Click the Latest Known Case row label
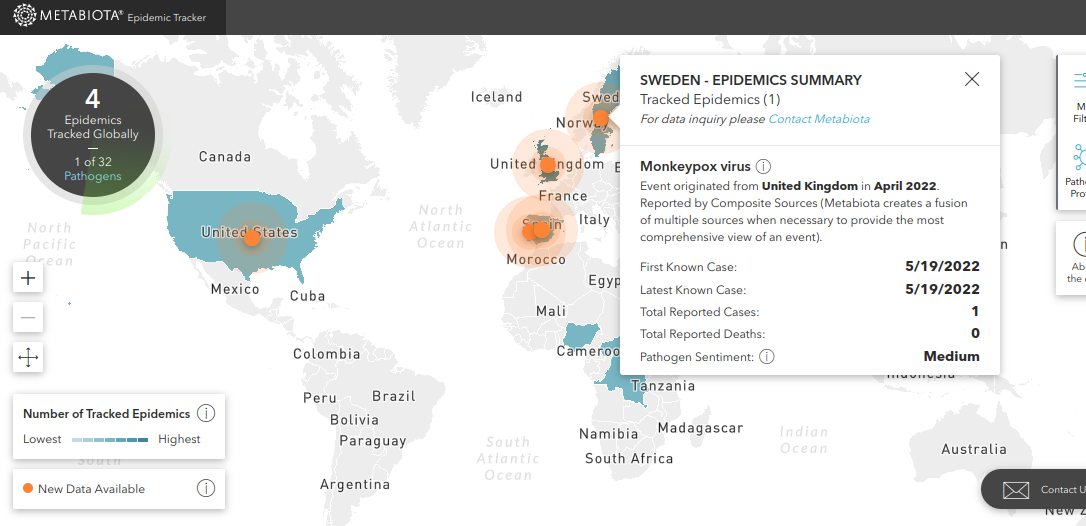Viewport: 1086px width, 526px height. pyautogui.click(x=693, y=290)
